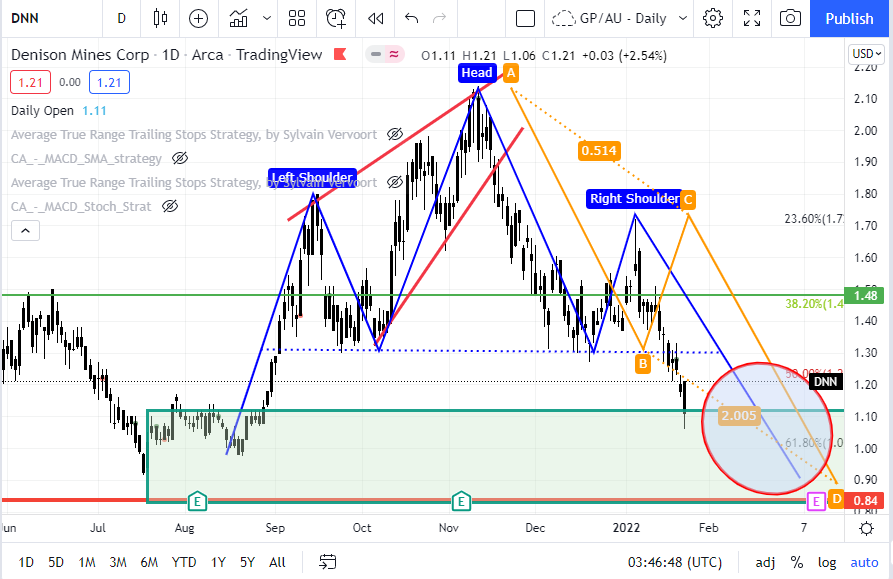
Task: Toggle visibility of second Average True Range strategy
Action: 395,182
